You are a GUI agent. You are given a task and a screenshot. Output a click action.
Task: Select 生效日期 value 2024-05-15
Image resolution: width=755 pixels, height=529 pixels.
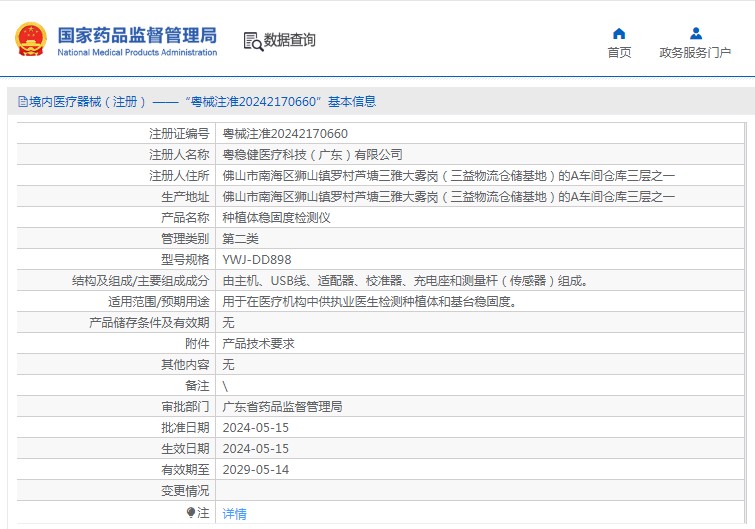[x=256, y=449]
